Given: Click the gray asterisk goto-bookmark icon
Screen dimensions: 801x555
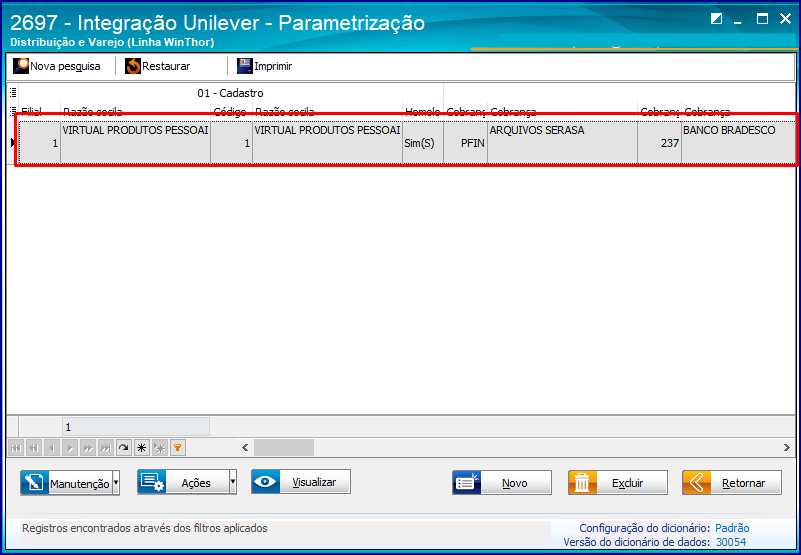Looking at the screenshot, I should (159, 448).
